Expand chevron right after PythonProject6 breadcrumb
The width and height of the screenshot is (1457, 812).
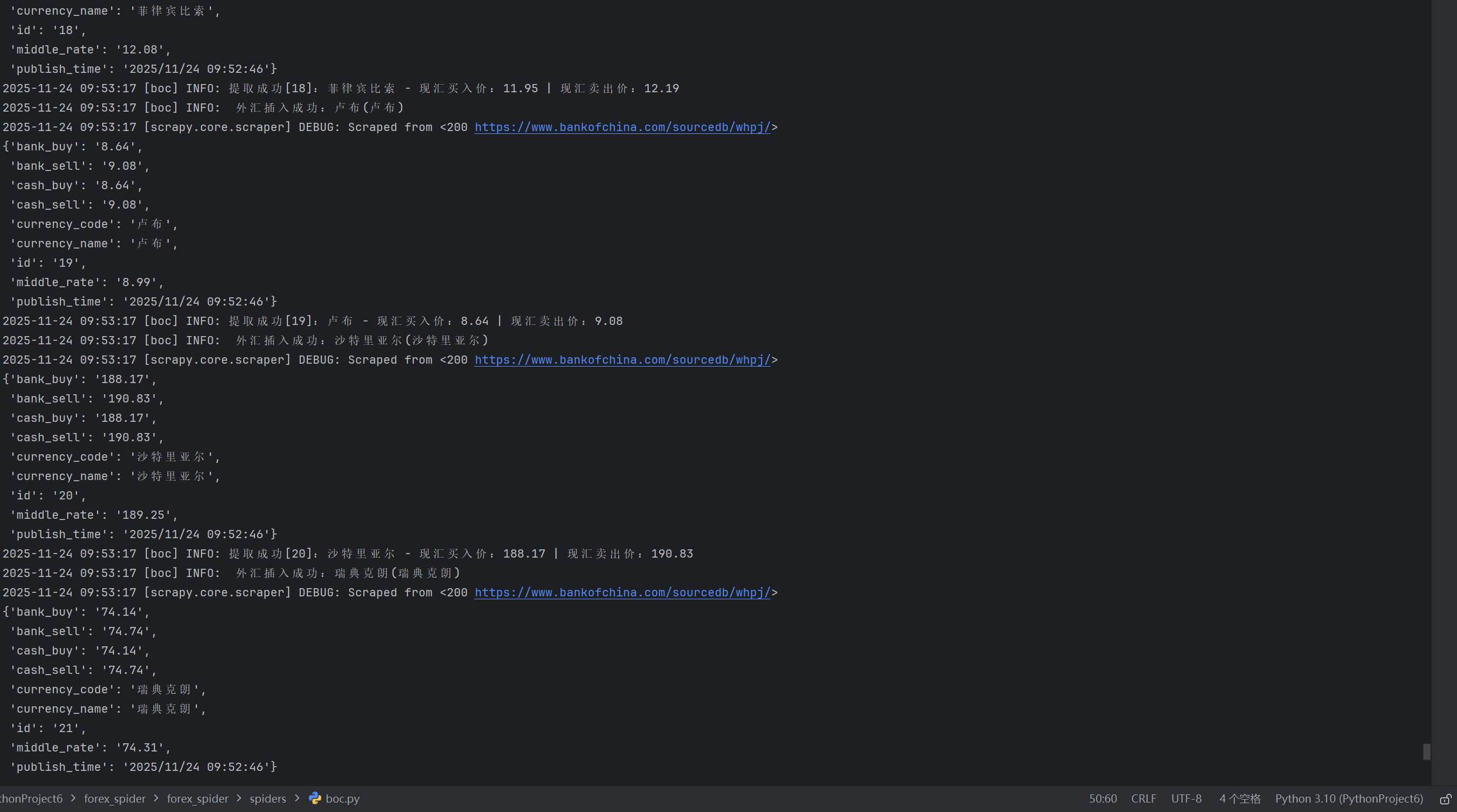73,798
